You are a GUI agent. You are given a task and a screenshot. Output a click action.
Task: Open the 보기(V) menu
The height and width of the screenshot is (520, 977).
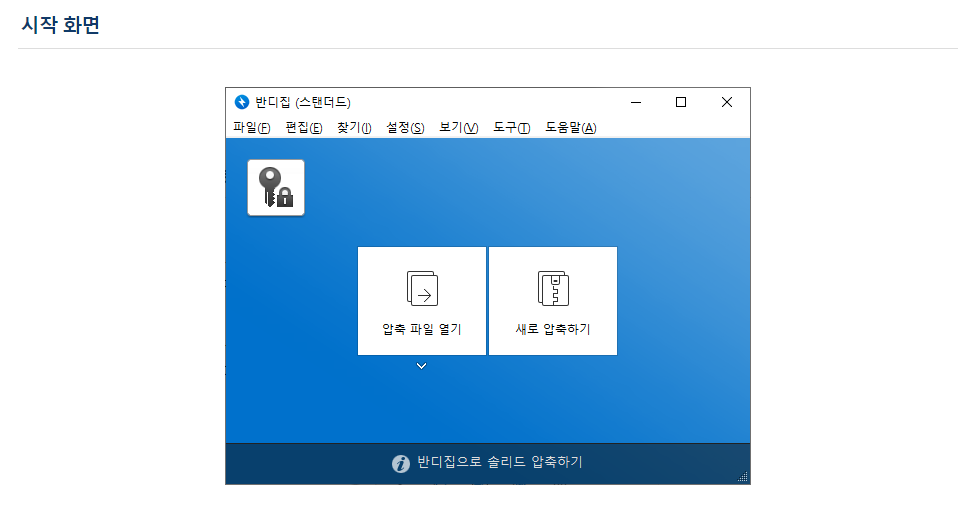point(459,128)
